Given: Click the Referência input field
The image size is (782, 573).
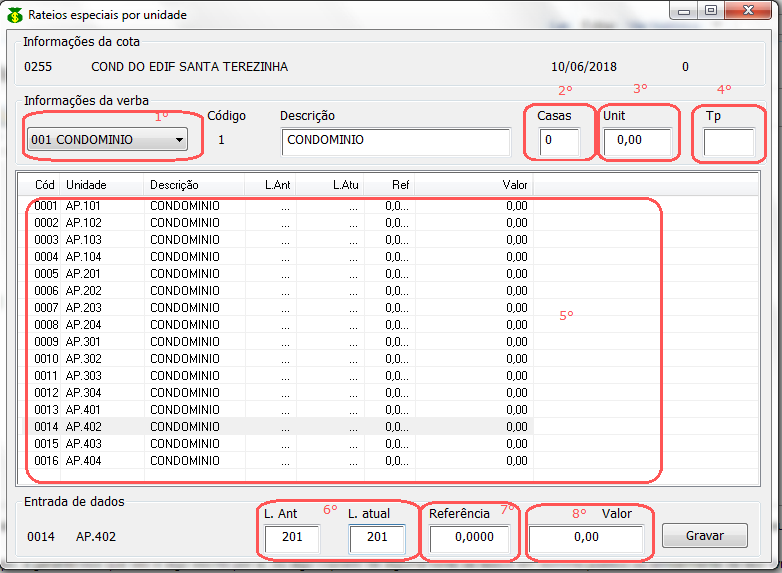Looking at the screenshot, I should [x=469, y=539].
